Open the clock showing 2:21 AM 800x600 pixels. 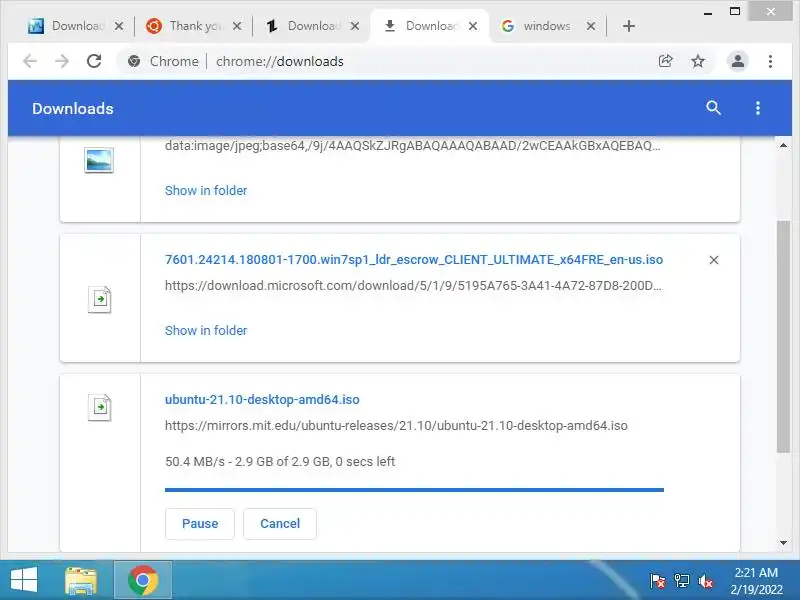point(756,581)
